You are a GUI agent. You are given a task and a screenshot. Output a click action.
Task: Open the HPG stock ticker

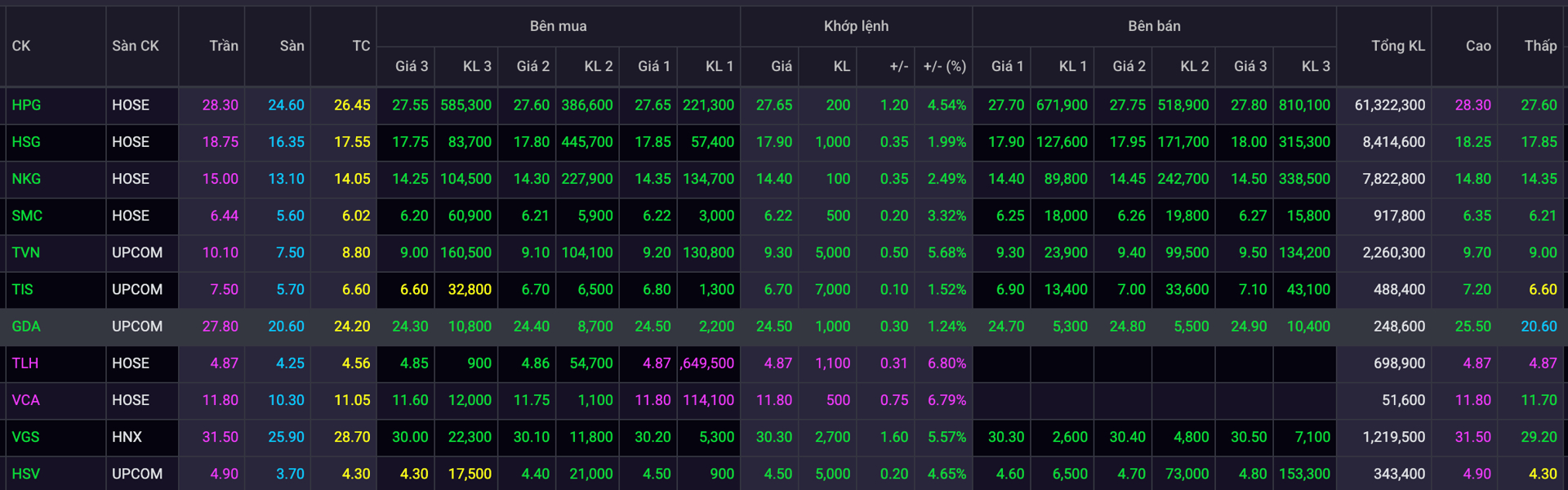pos(26,105)
